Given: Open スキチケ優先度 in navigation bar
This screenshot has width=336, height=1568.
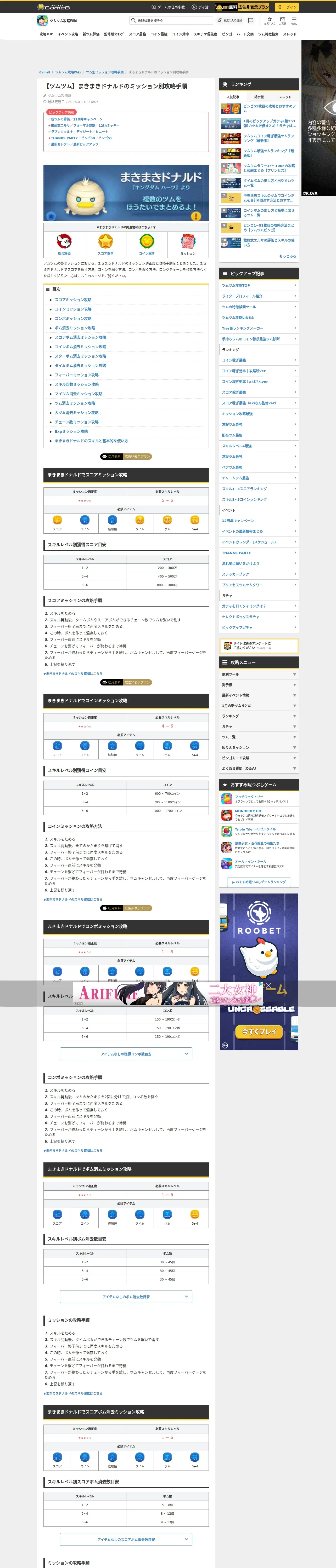Looking at the screenshot, I should tap(205, 34).
